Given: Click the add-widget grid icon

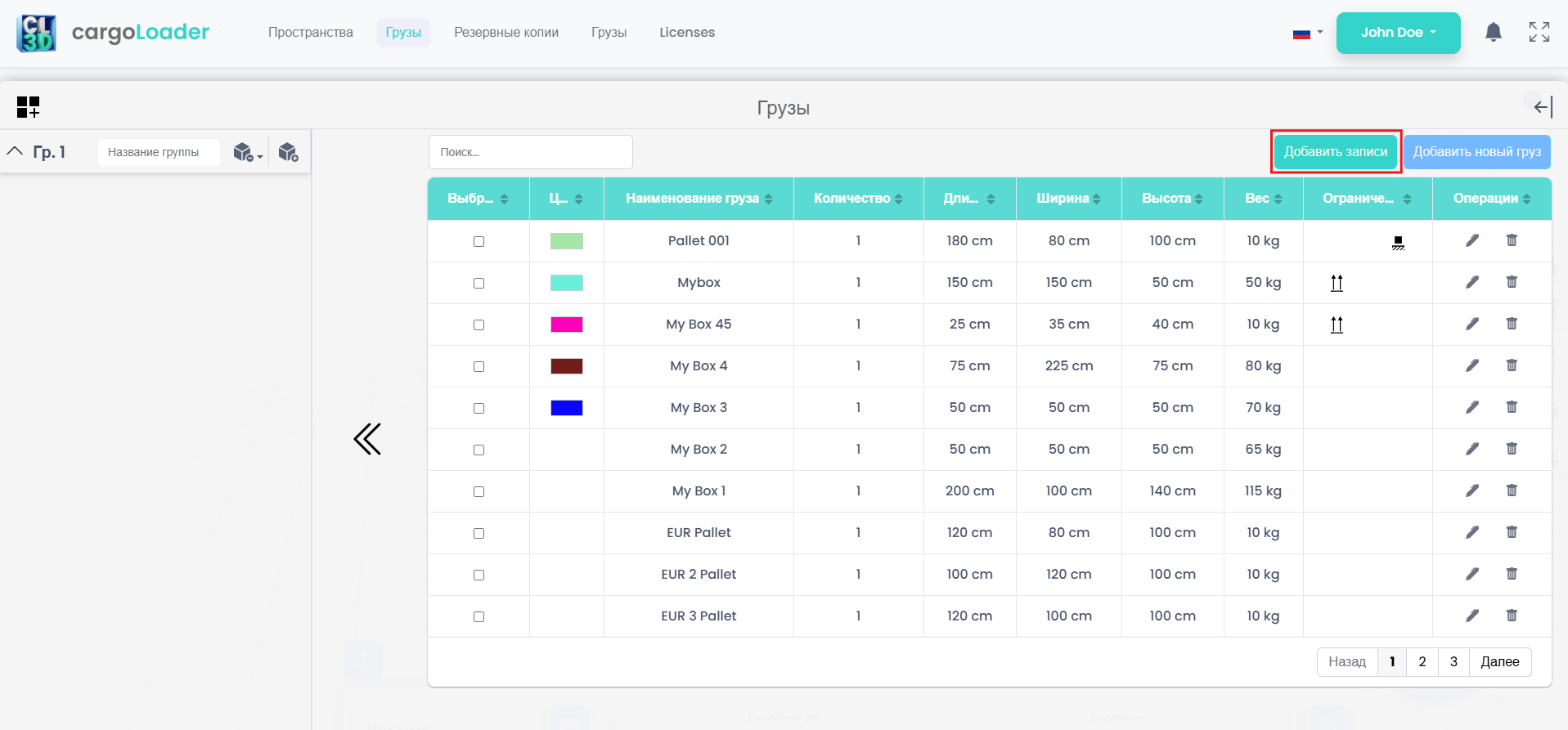Looking at the screenshot, I should pos(28,107).
